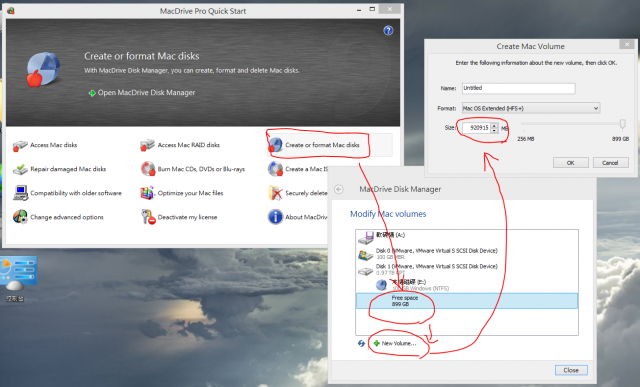640x387 pixels.
Task: Click the Access Mac RAID disks label
Action: 189,145
